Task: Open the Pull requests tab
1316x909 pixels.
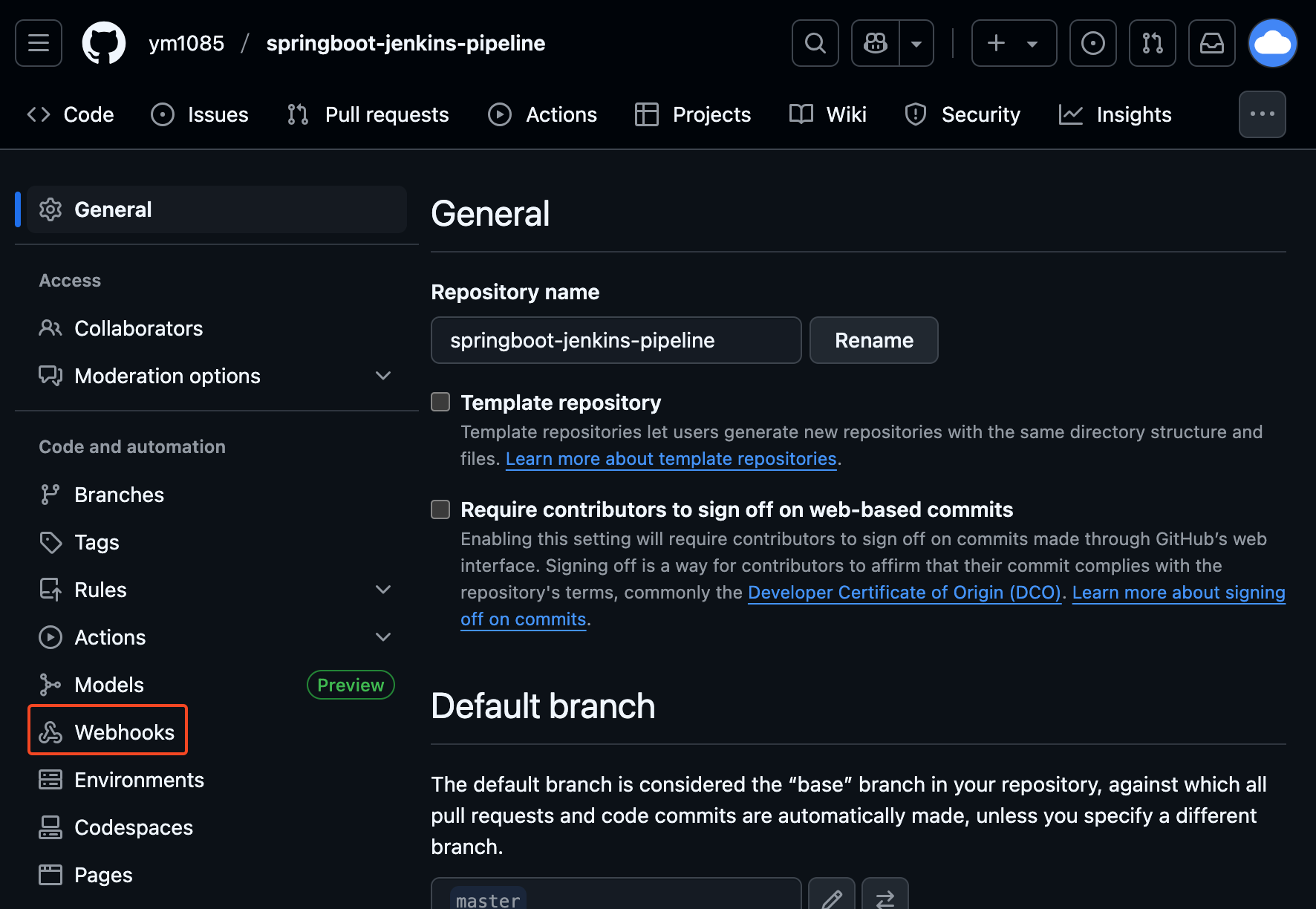Action: tap(368, 114)
